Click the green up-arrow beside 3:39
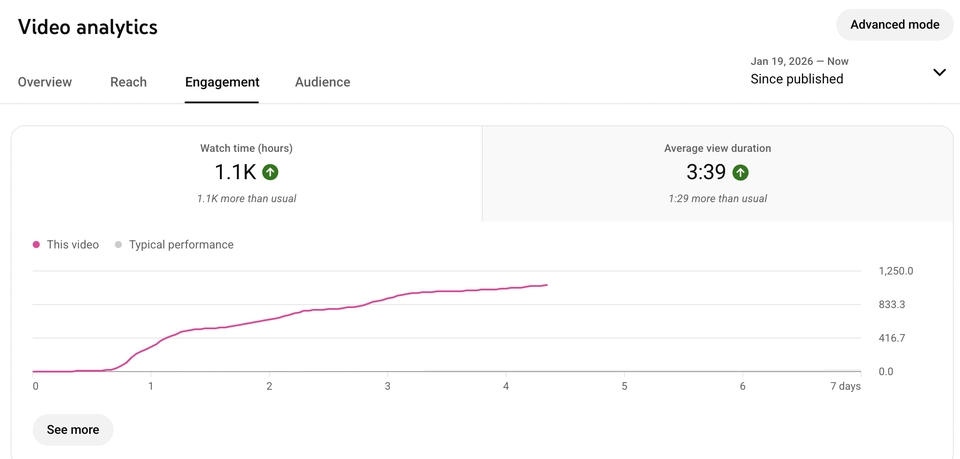Screen dimensions: 960x459 click(740, 172)
